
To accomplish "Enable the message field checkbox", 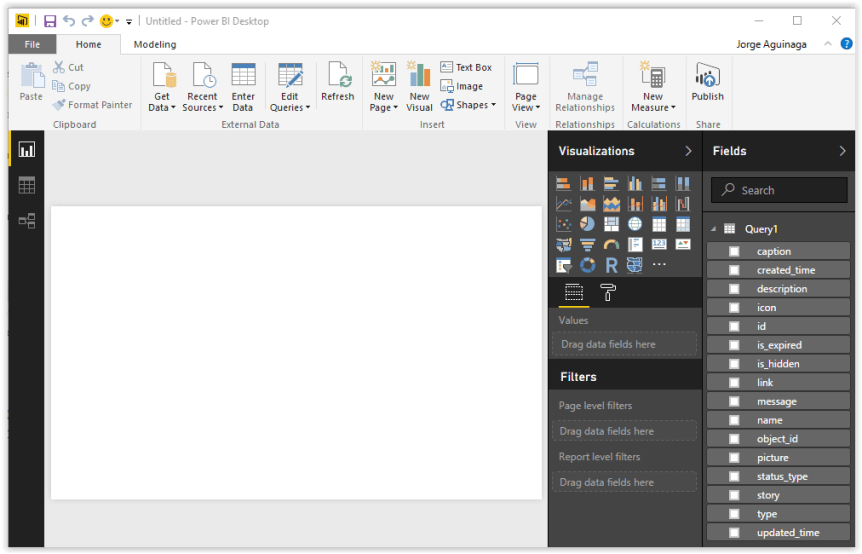I will pyautogui.click(x=734, y=402).
